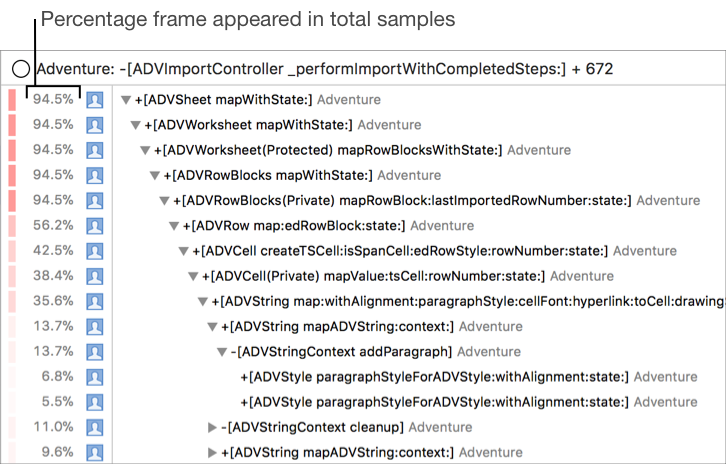Click the 56.2% percentage value
This screenshot has height=464, width=726.
pyautogui.click(x=53, y=225)
